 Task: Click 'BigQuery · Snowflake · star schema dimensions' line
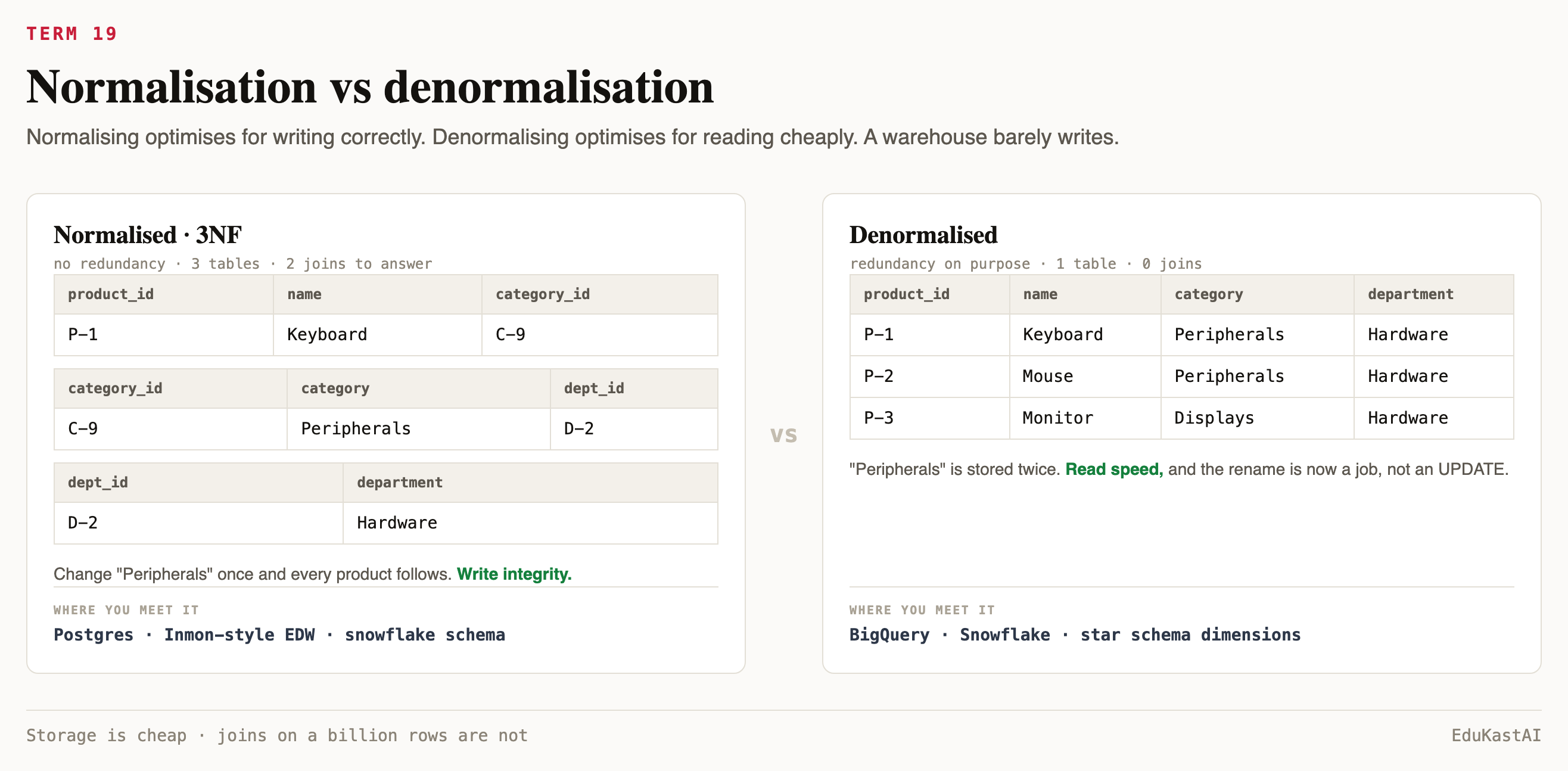tap(1074, 635)
